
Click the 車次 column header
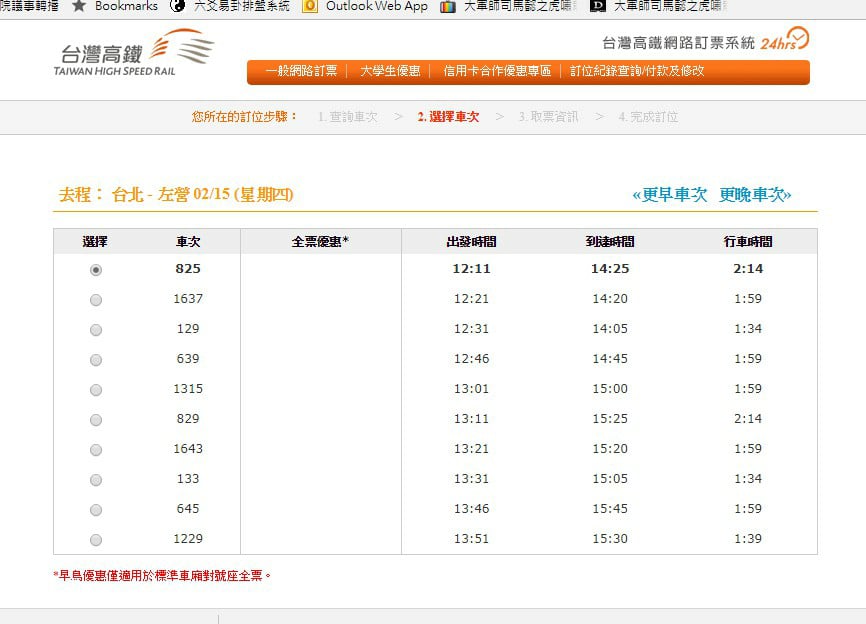pos(188,241)
